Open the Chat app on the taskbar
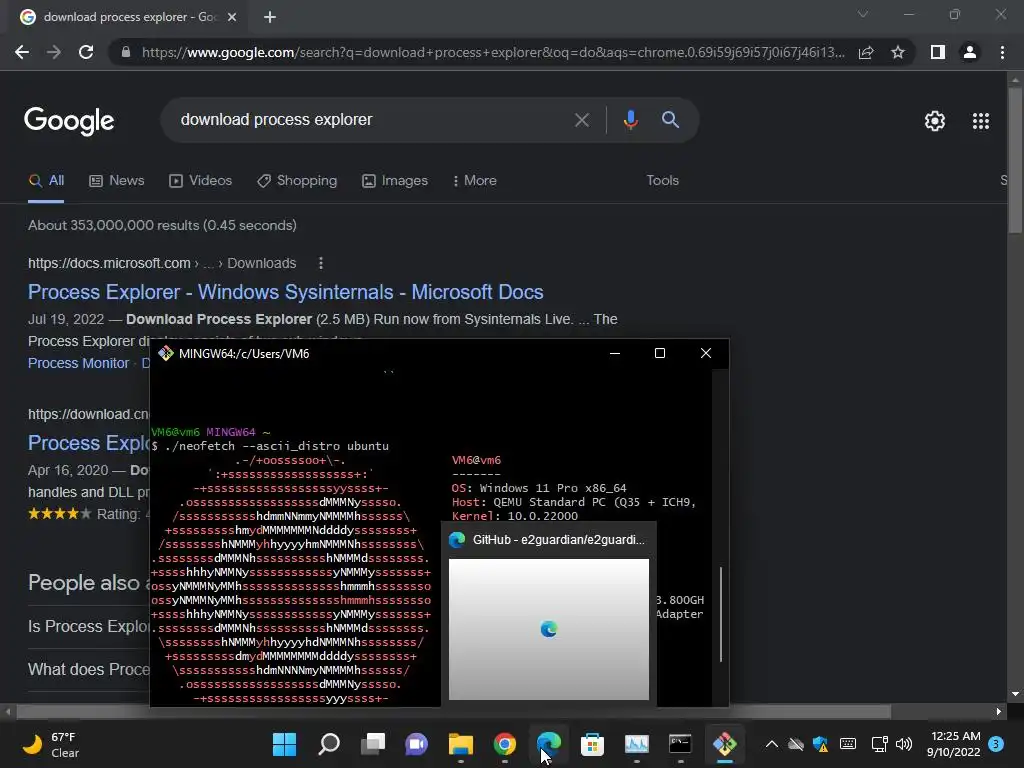The image size is (1024, 768). coord(416,744)
